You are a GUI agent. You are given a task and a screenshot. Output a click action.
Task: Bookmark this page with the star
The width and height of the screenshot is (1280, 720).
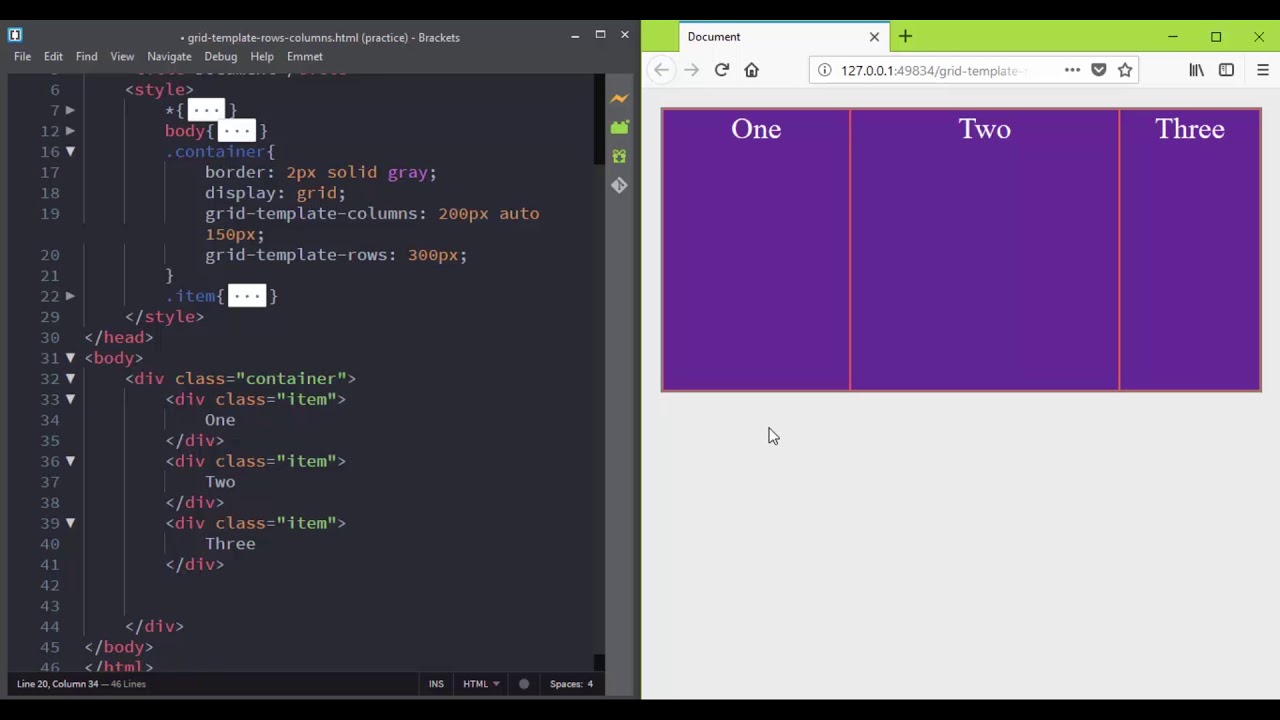coord(1125,70)
